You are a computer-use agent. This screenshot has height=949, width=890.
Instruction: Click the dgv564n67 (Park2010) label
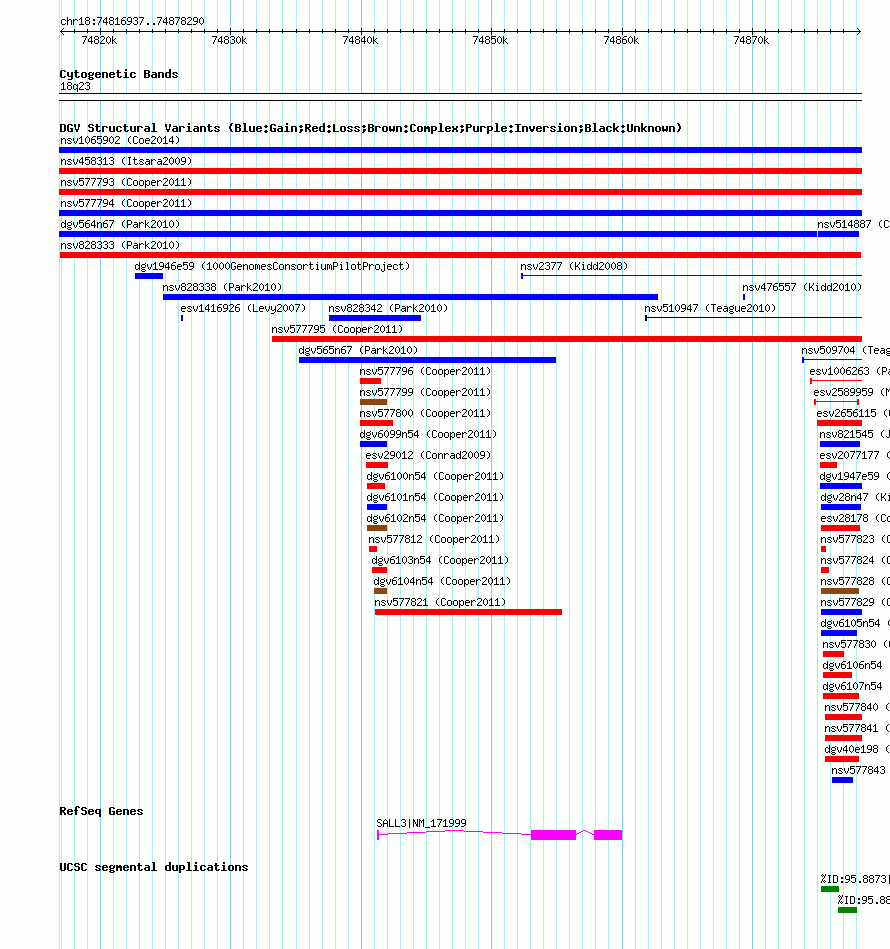coord(120,225)
